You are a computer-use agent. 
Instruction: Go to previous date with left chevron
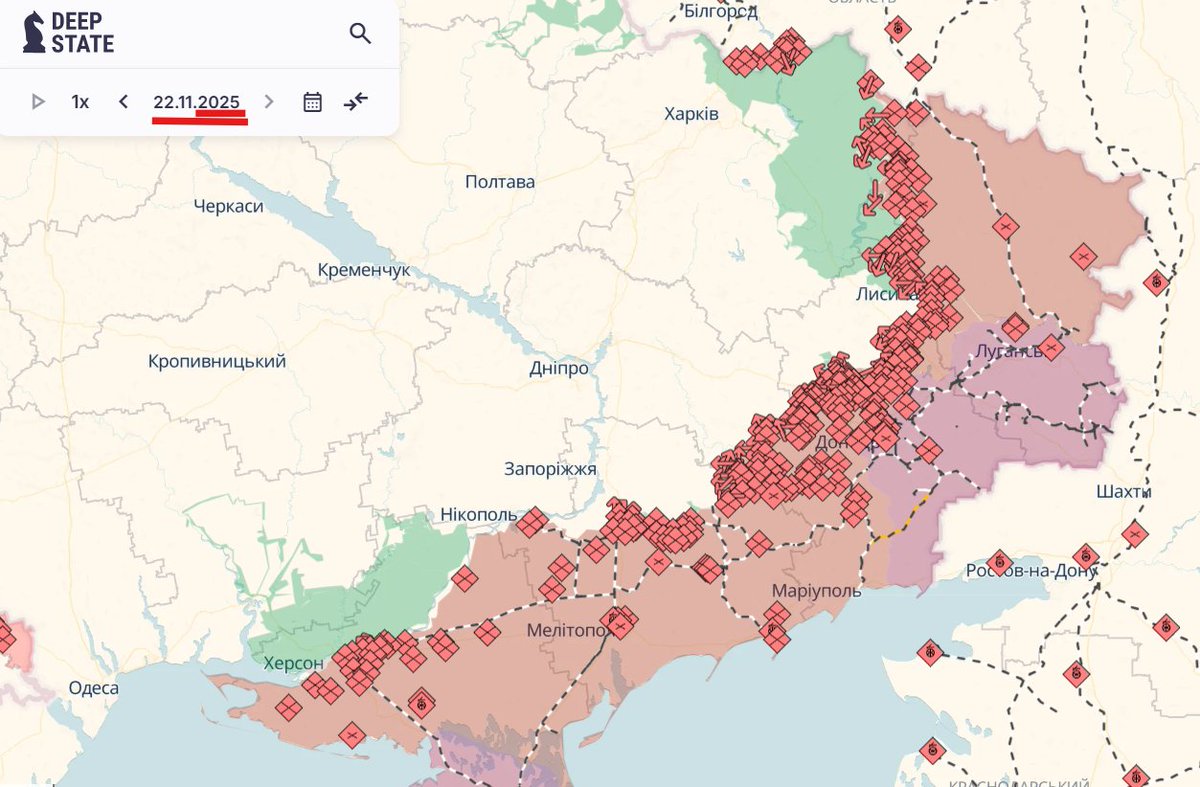pos(123,101)
